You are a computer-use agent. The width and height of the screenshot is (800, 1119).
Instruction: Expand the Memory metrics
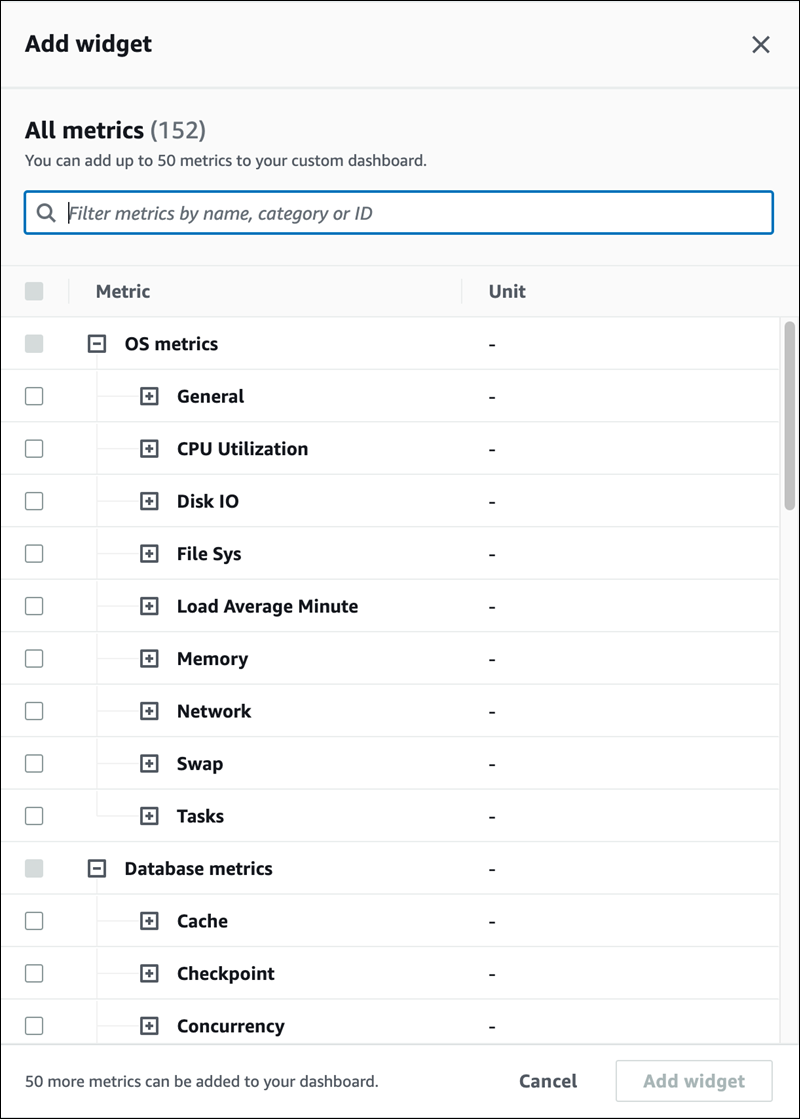[x=148, y=658]
